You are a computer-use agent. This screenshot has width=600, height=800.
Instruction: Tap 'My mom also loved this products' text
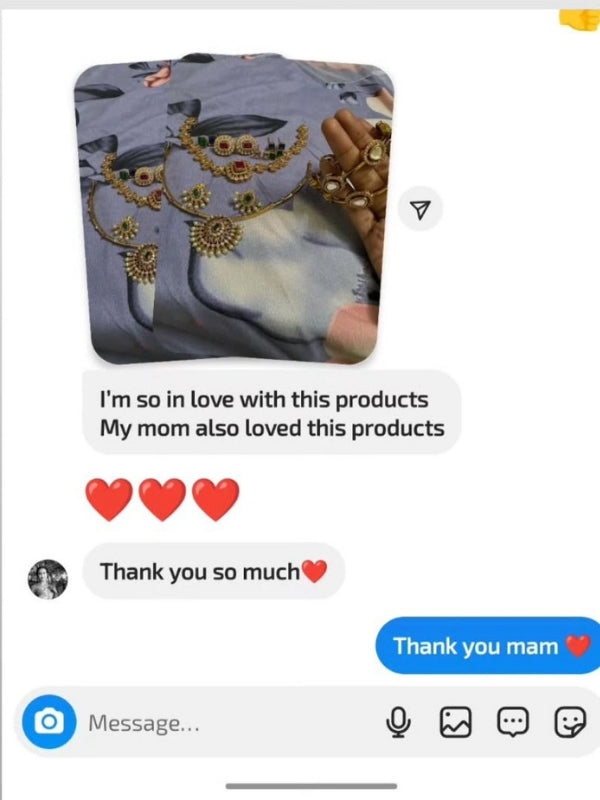click(x=272, y=428)
